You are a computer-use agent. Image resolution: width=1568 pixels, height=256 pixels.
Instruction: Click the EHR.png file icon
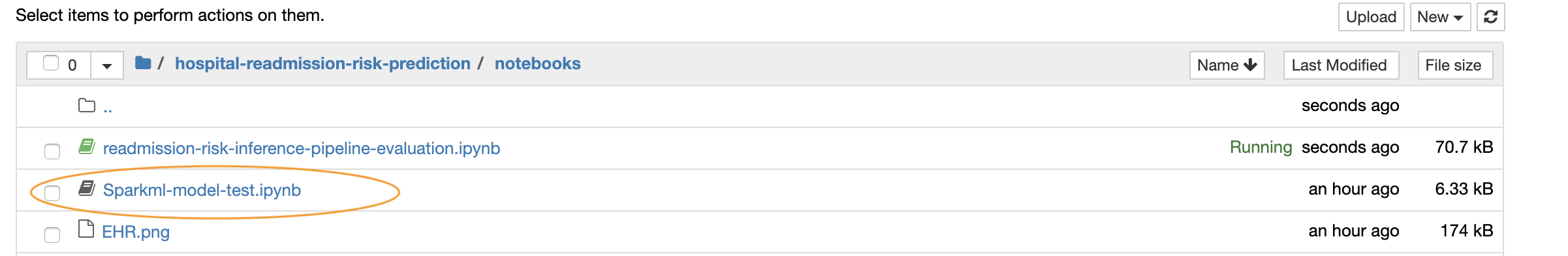pyautogui.click(x=86, y=229)
